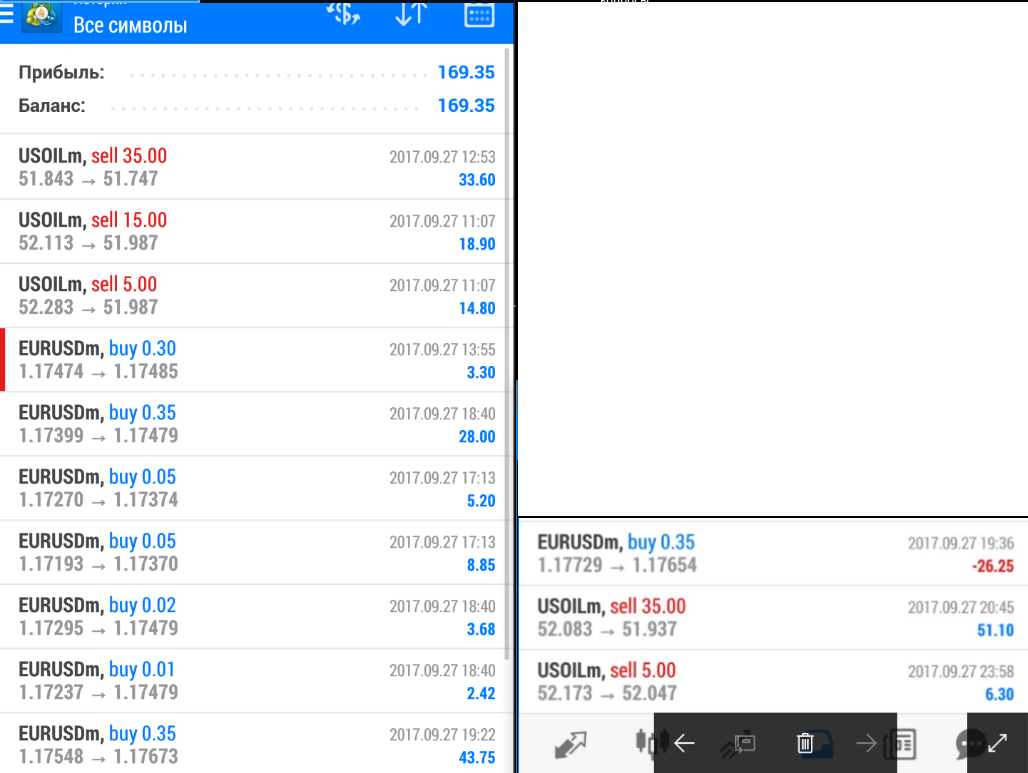Click the profit value 18.90
The height and width of the screenshot is (773, 1028).
coord(477,244)
